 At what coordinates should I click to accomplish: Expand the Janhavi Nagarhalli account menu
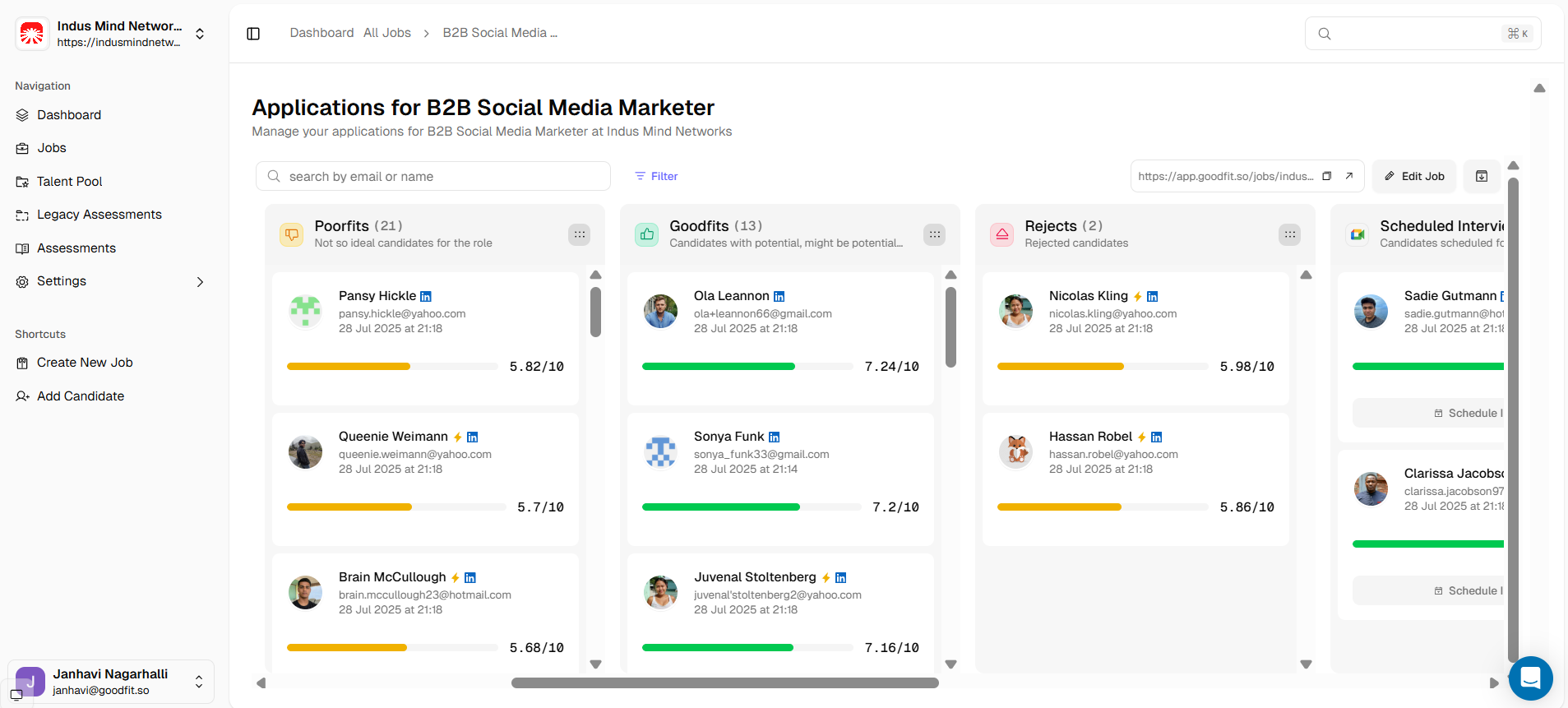click(x=198, y=682)
